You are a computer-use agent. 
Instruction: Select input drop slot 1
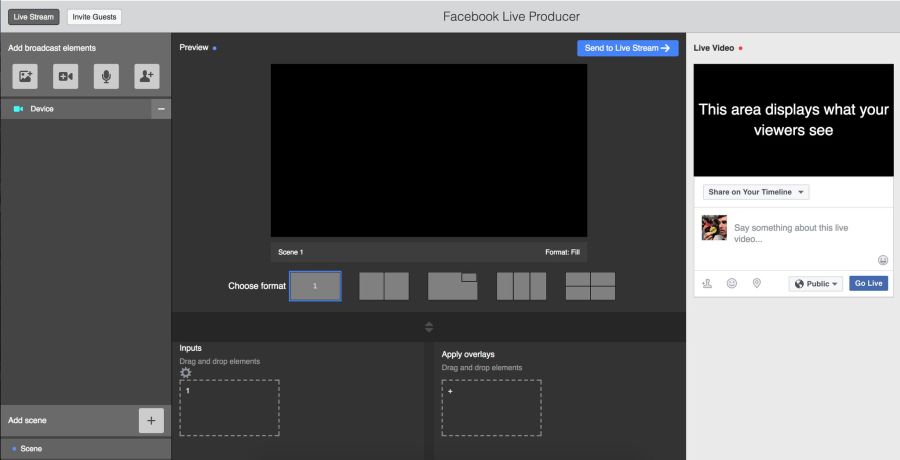230,408
